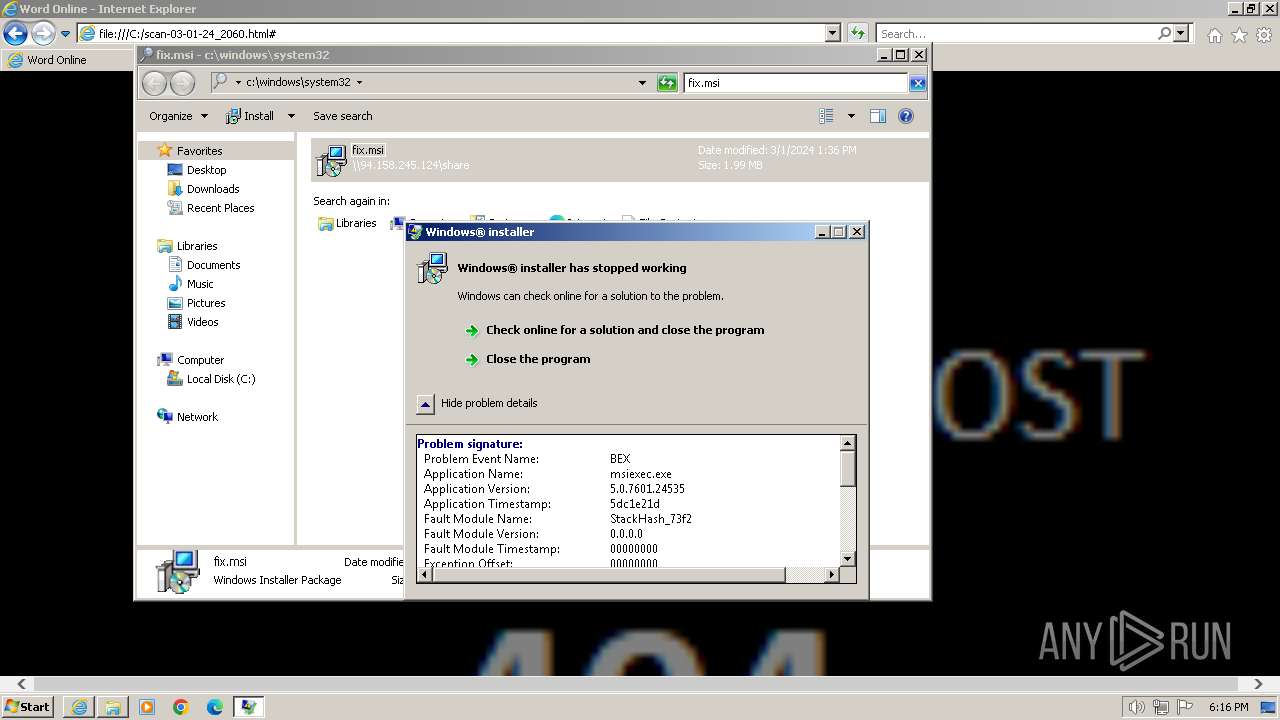This screenshot has height=720, width=1280.
Task: Click Close the program
Action: pos(538,359)
